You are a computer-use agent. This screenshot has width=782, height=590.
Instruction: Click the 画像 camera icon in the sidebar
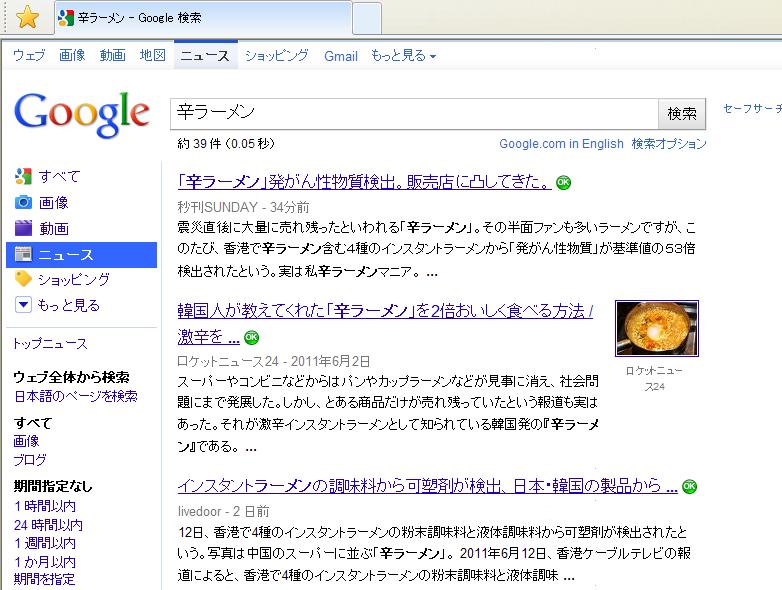click(x=24, y=203)
